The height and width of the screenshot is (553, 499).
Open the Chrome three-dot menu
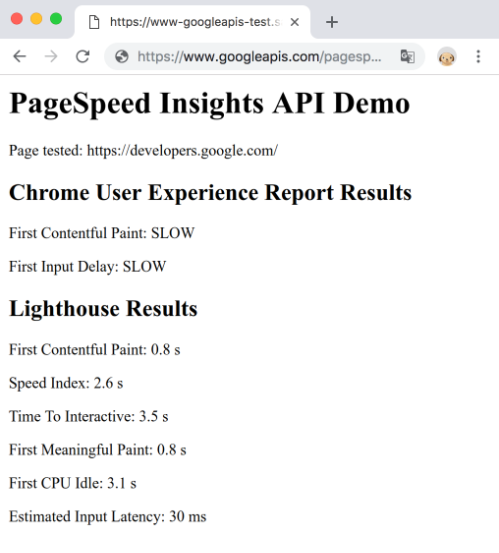coord(478,56)
